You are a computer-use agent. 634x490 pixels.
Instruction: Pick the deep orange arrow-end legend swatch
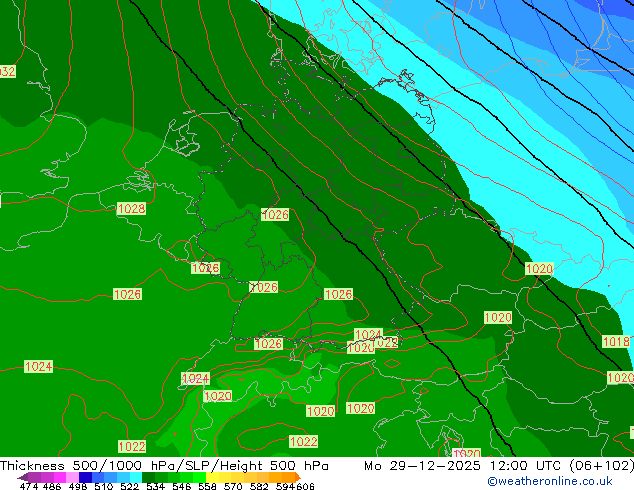coord(298,477)
